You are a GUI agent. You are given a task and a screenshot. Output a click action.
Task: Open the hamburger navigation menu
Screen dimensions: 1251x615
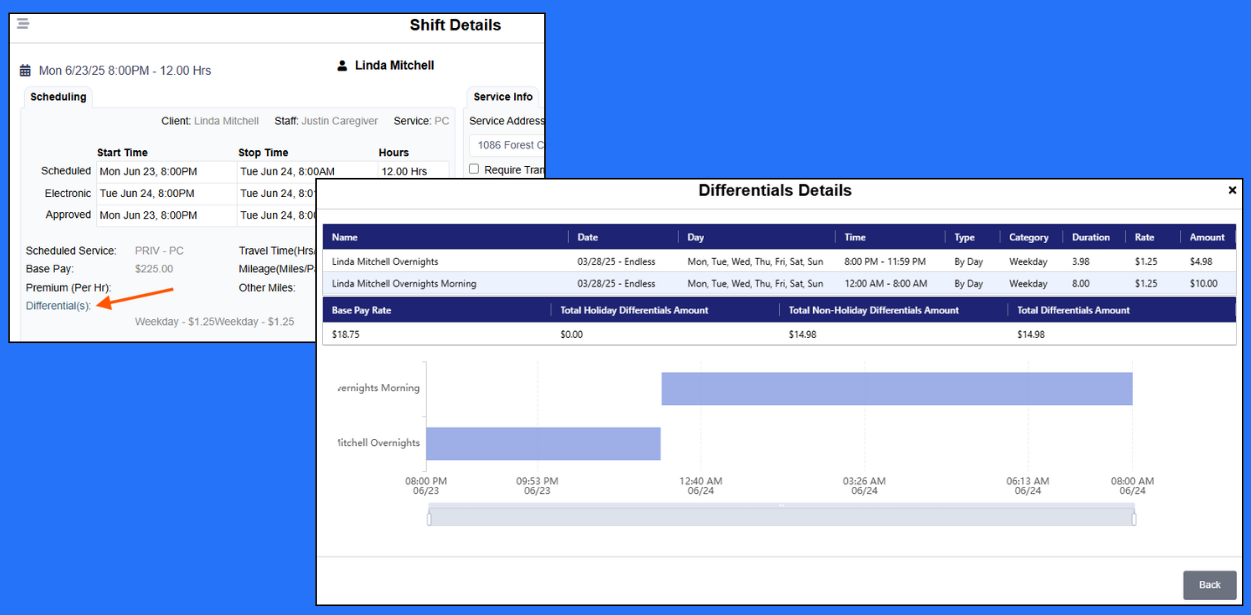(x=22, y=23)
